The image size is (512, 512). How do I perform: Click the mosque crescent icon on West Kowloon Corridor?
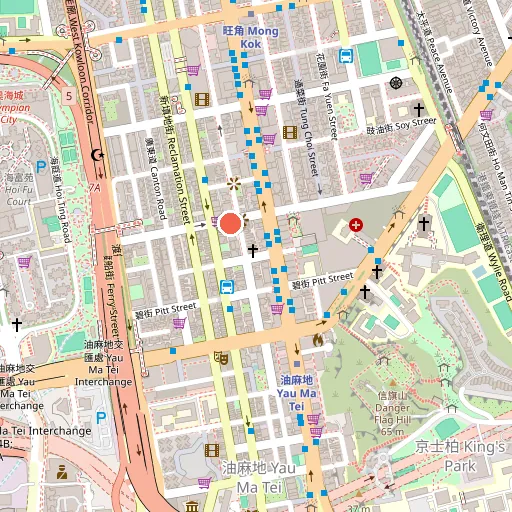[97, 155]
